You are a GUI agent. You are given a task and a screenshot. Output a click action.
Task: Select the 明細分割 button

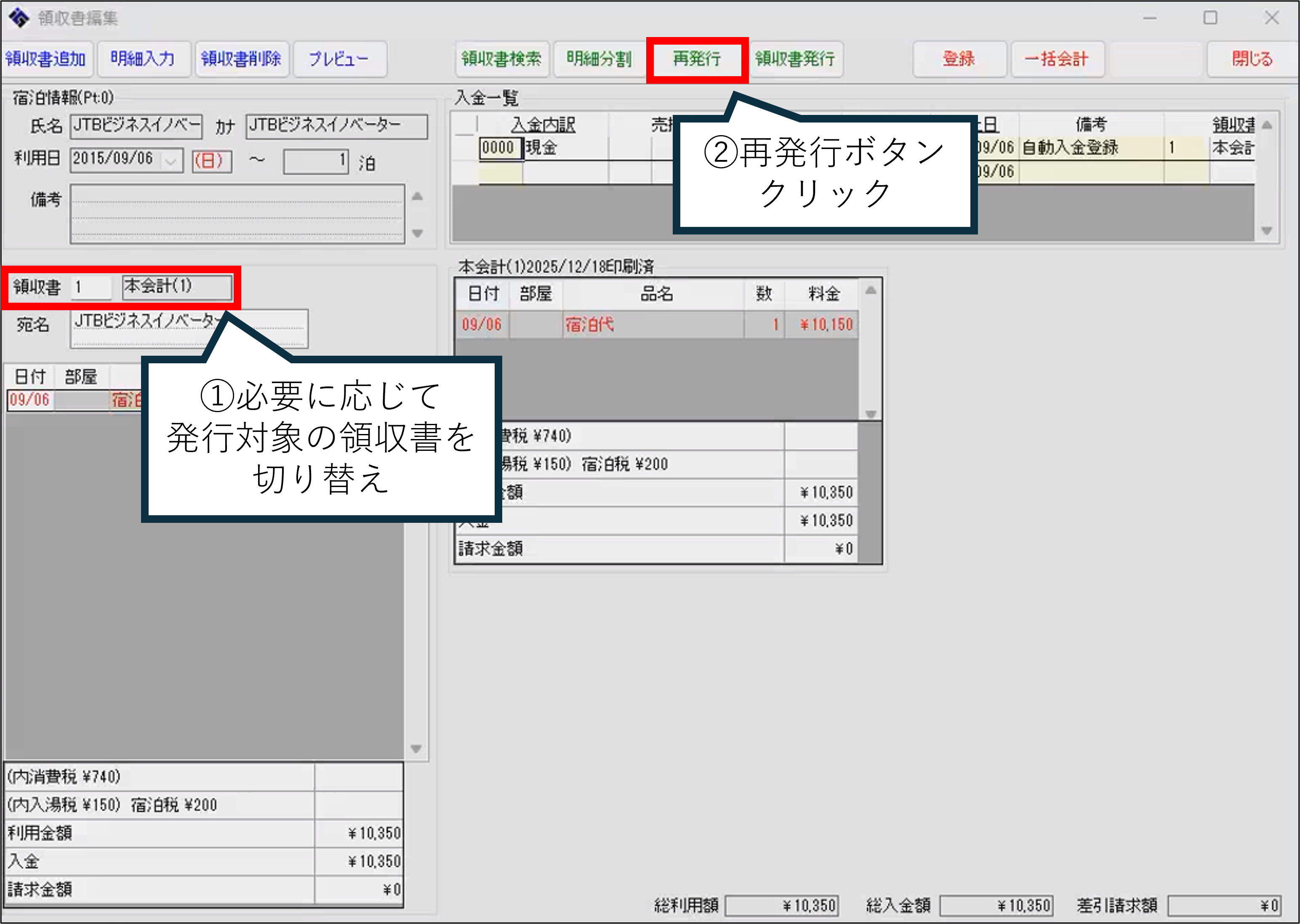pyautogui.click(x=599, y=59)
